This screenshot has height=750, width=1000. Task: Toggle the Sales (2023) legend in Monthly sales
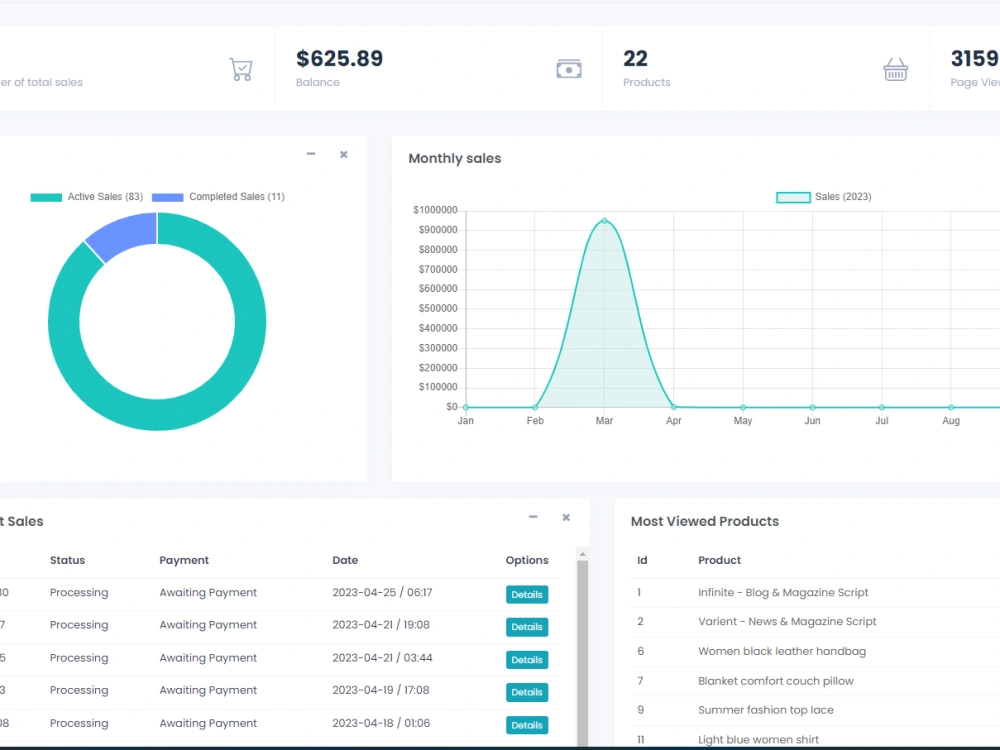tap(823, 197)
